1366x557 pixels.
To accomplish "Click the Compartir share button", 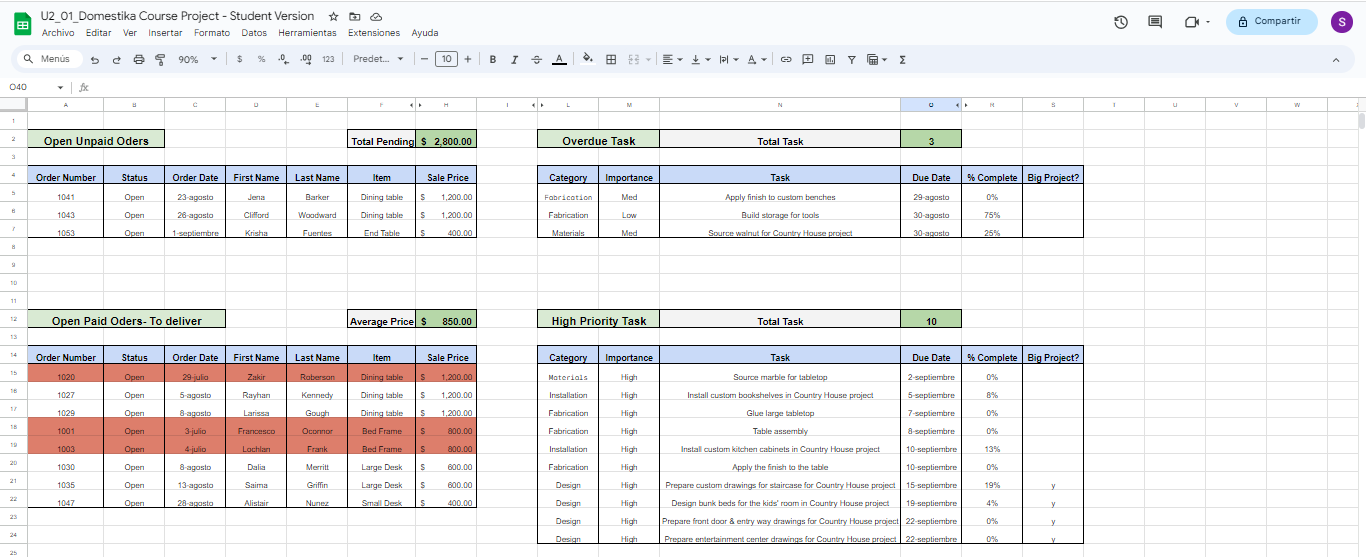I will 1271,22.
